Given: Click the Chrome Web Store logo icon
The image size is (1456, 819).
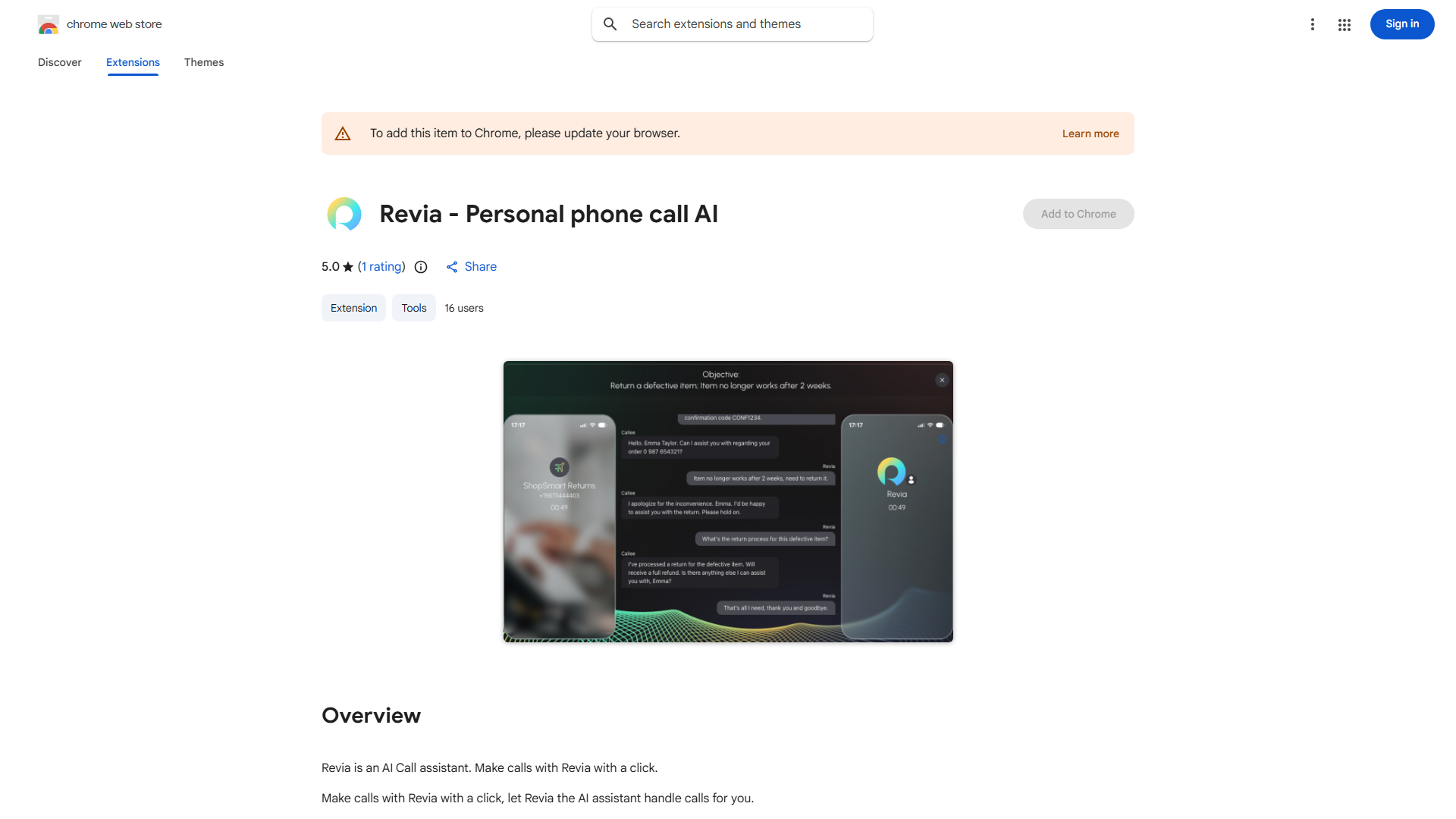Looking at the screenshot, I should pyautogui.click(x=49, y=24).
